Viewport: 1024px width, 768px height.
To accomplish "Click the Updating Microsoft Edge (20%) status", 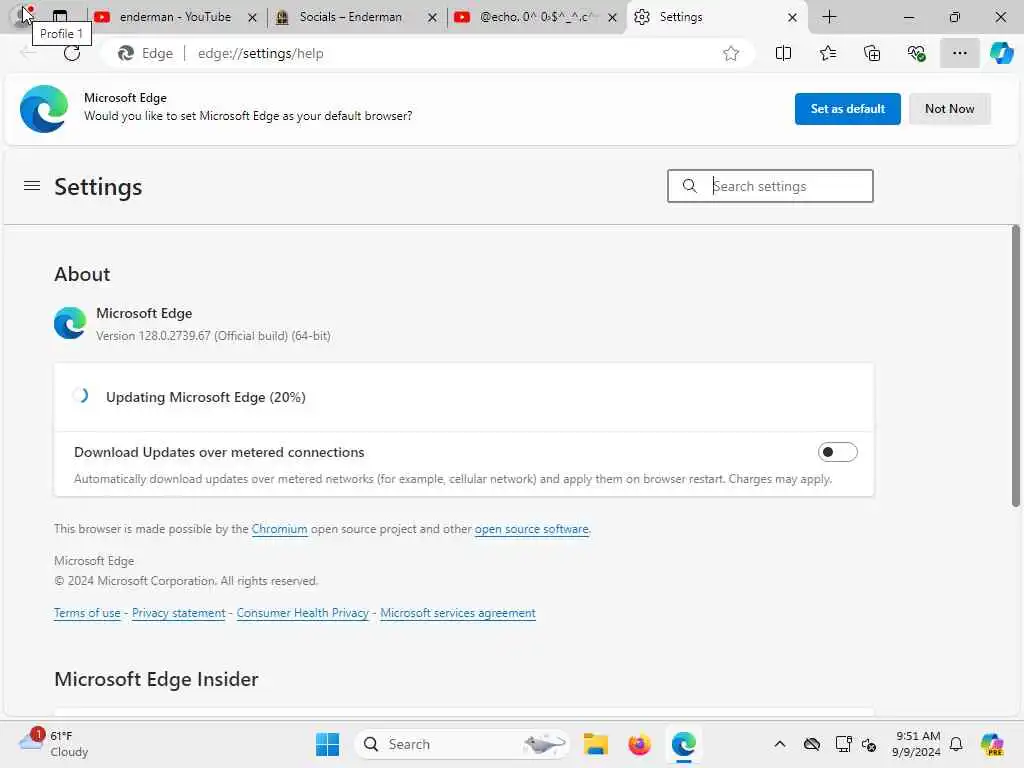I will pyautogui.click(x=206, y=397).
